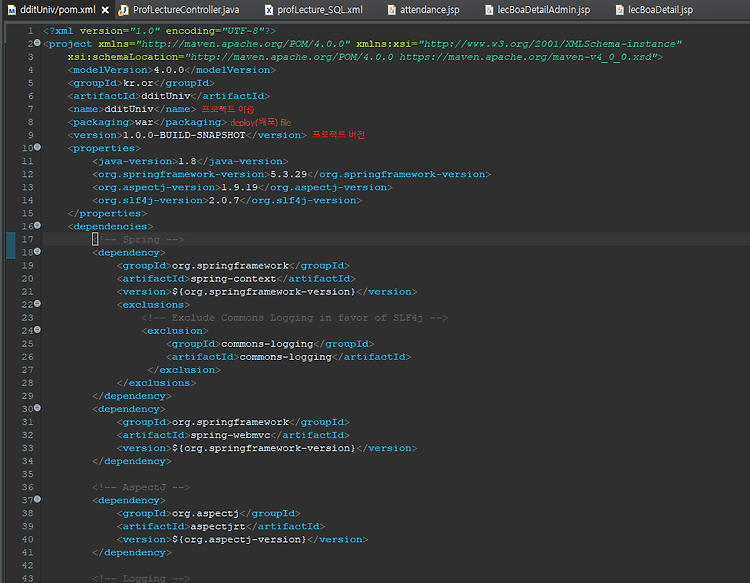Click the Exclude Commons Logging comment

tap(295, 318)
